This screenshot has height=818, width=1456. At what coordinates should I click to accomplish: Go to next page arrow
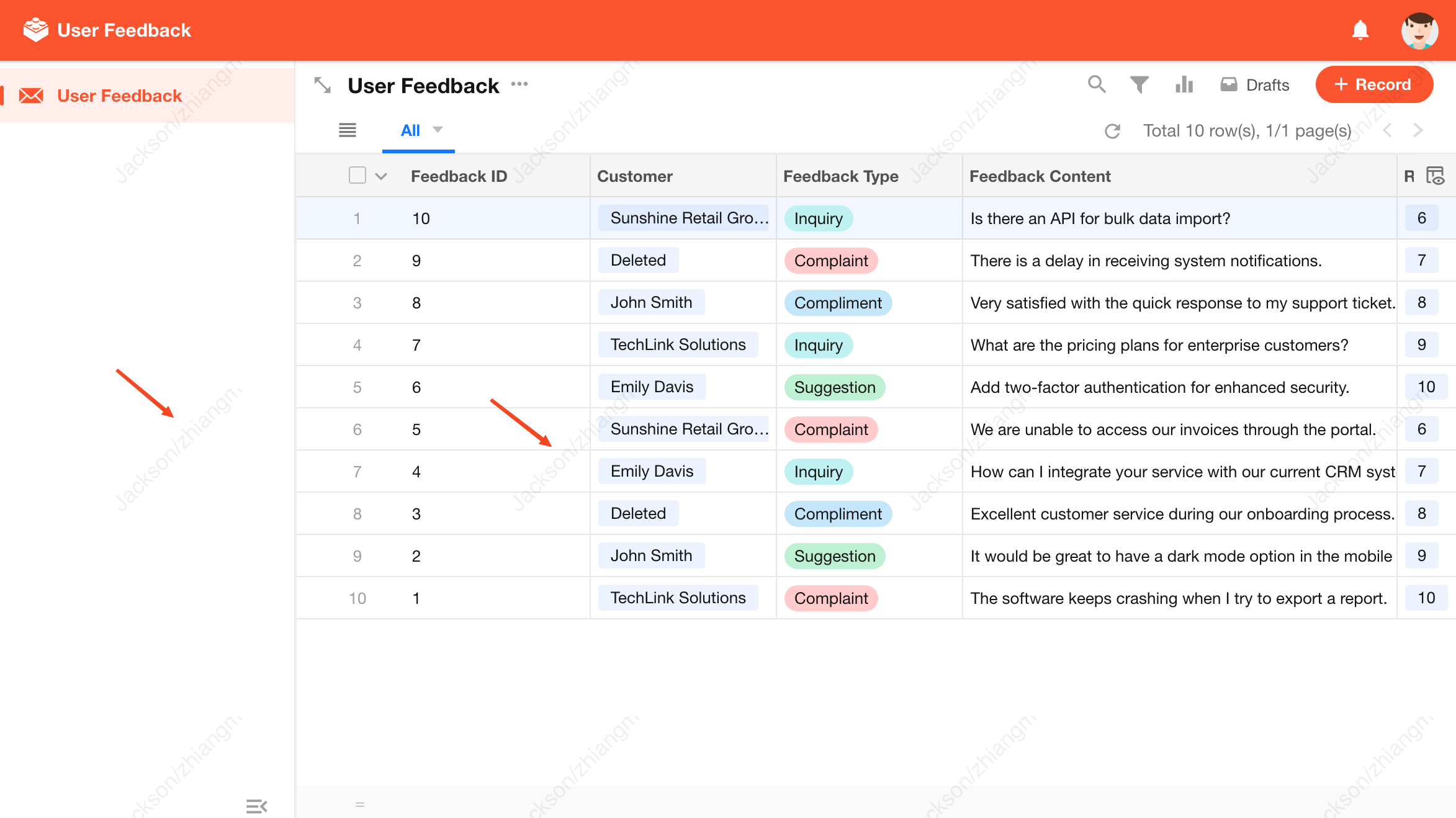(x=1418, y=130)
